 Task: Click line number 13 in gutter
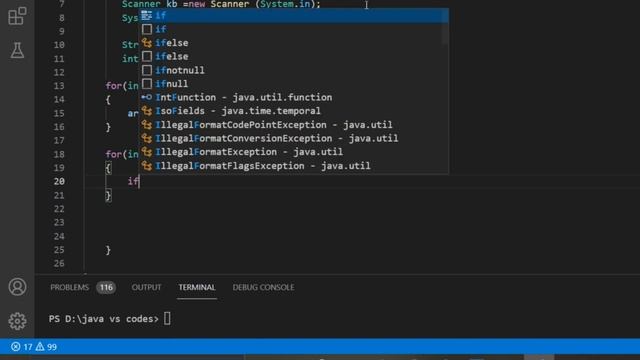click(x=59, y=86)
